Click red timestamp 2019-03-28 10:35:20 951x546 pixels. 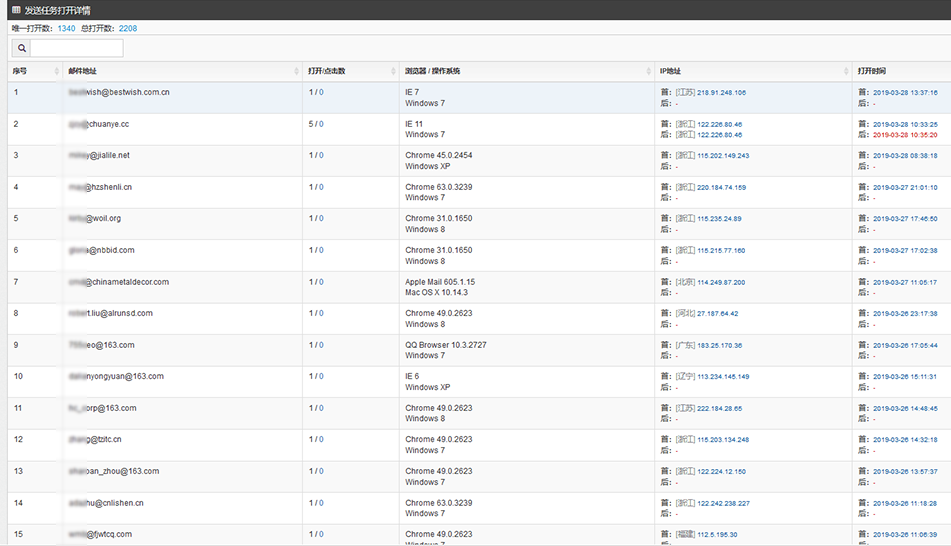tap(904, 134)
